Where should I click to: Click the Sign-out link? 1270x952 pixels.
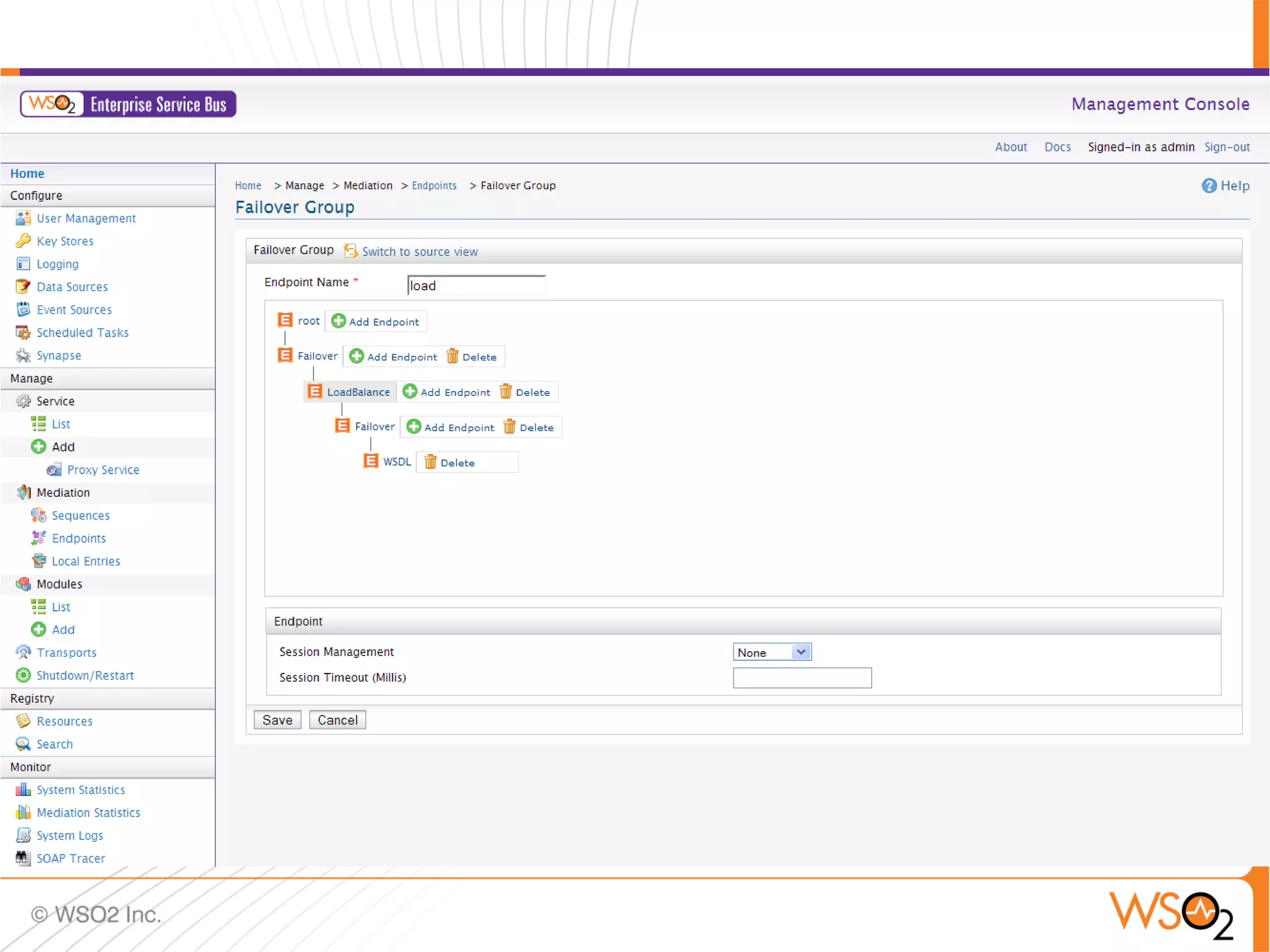[x=1227, y=147]
